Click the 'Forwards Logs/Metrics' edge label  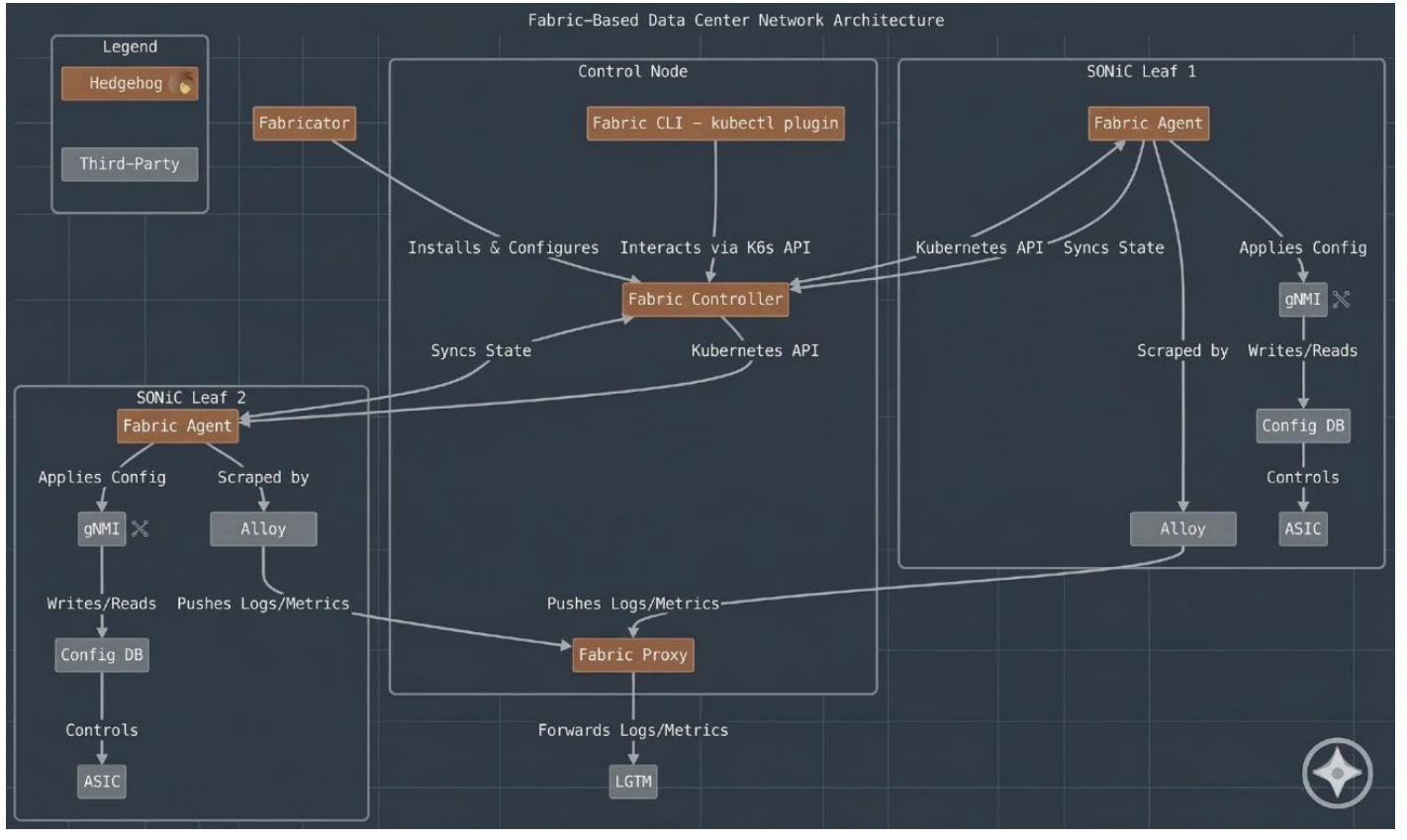[633, 730]
